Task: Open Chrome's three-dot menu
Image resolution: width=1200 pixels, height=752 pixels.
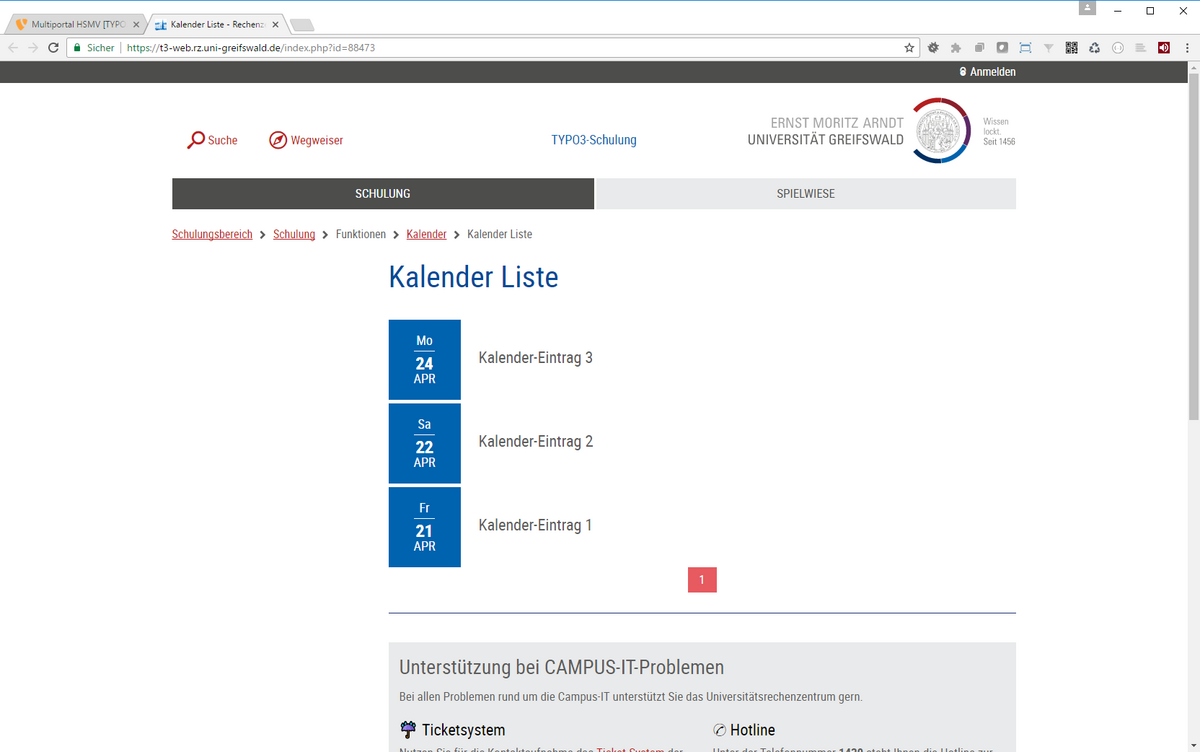Action: tap(1187, 47)
